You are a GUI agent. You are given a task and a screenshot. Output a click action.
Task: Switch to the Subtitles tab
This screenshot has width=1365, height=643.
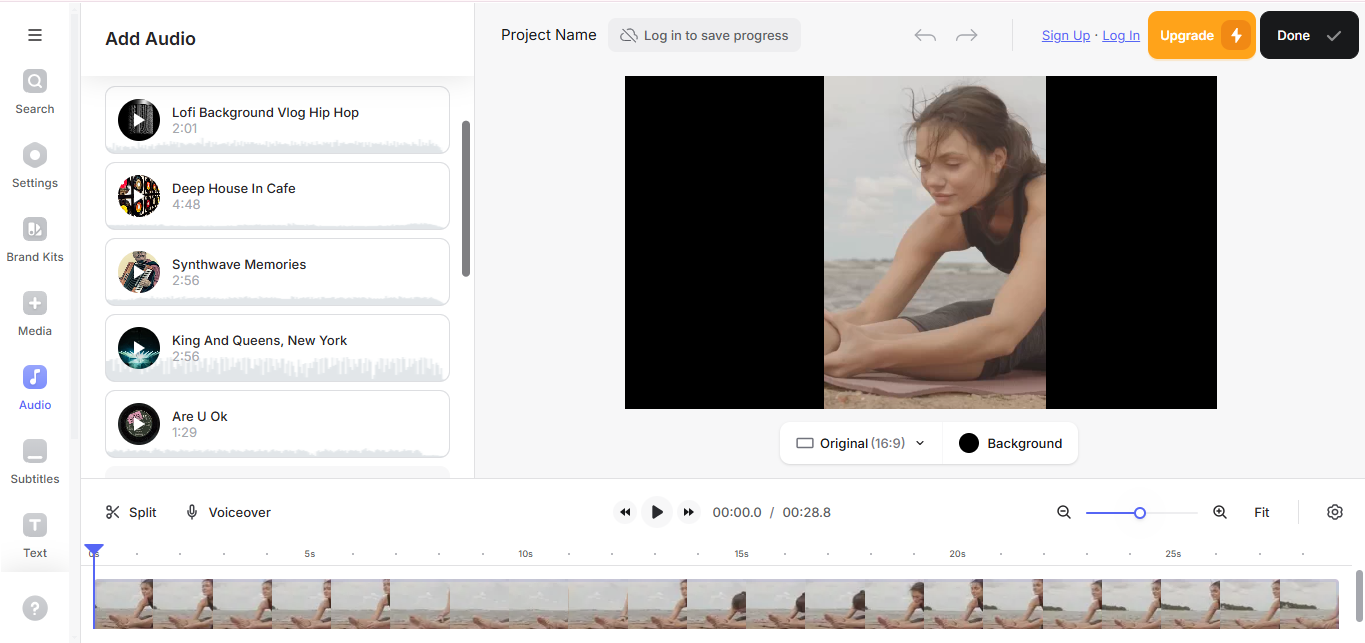pyautogui.click(x=35, y=461)
